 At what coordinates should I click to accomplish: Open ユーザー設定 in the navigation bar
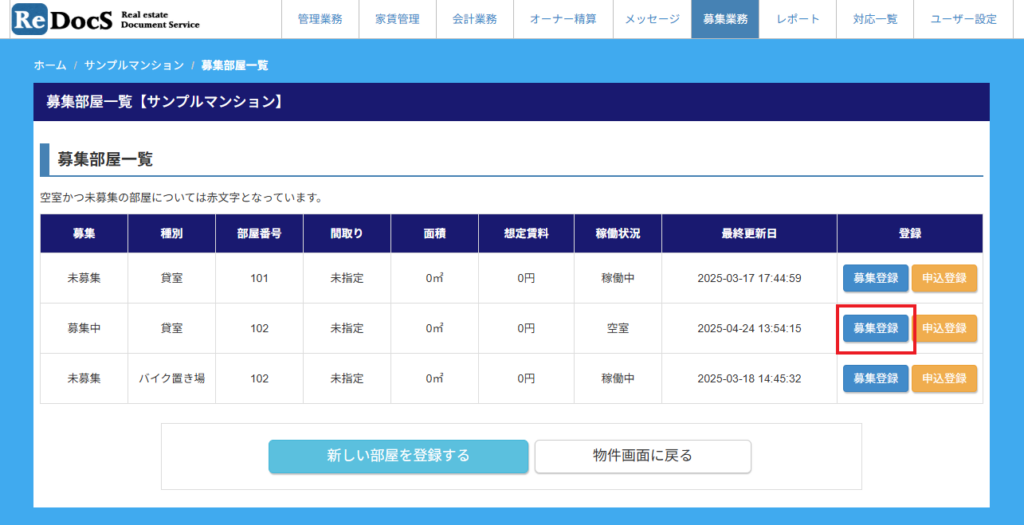coord(963,19)
